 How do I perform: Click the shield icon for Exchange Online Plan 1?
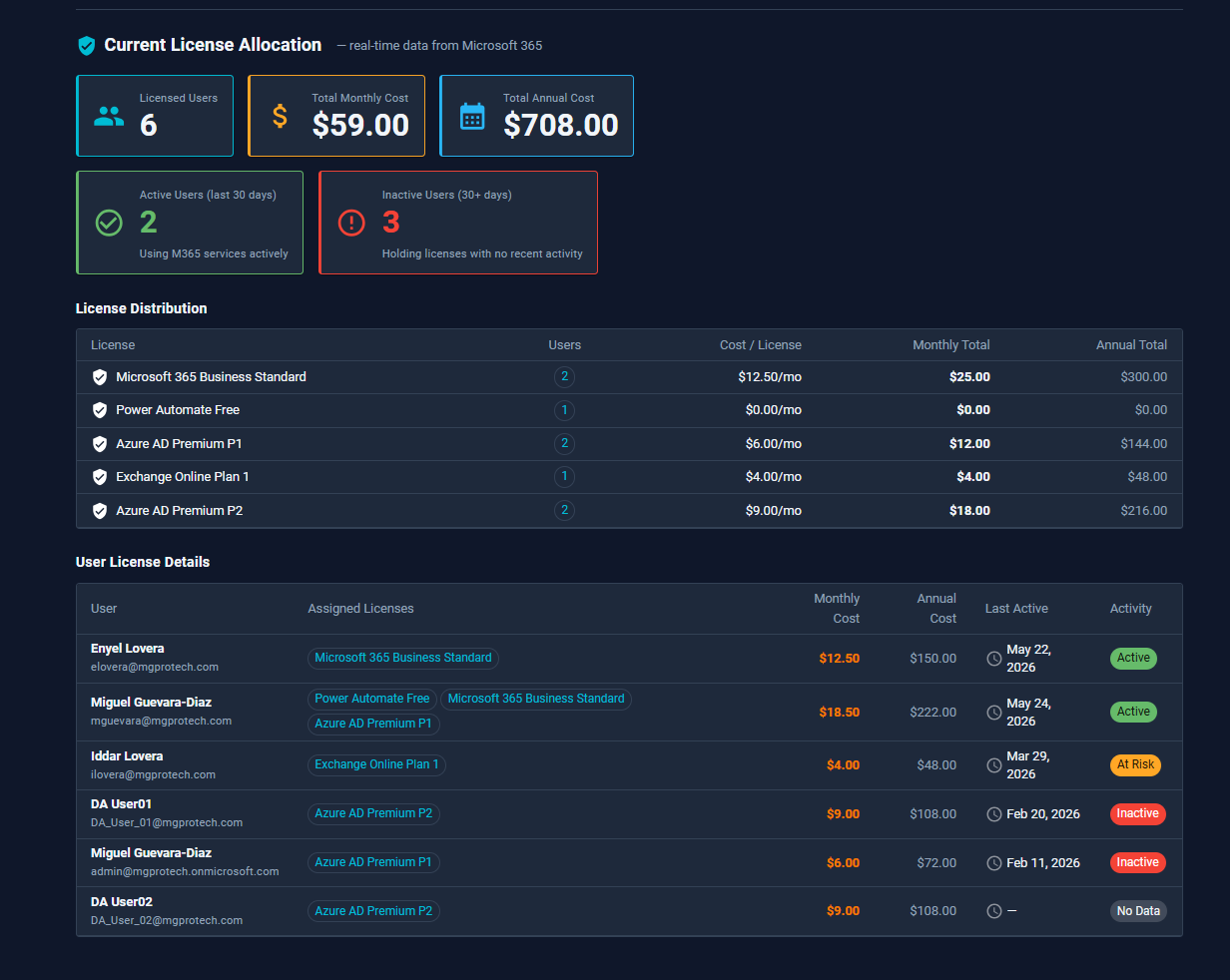click(100, 477)
